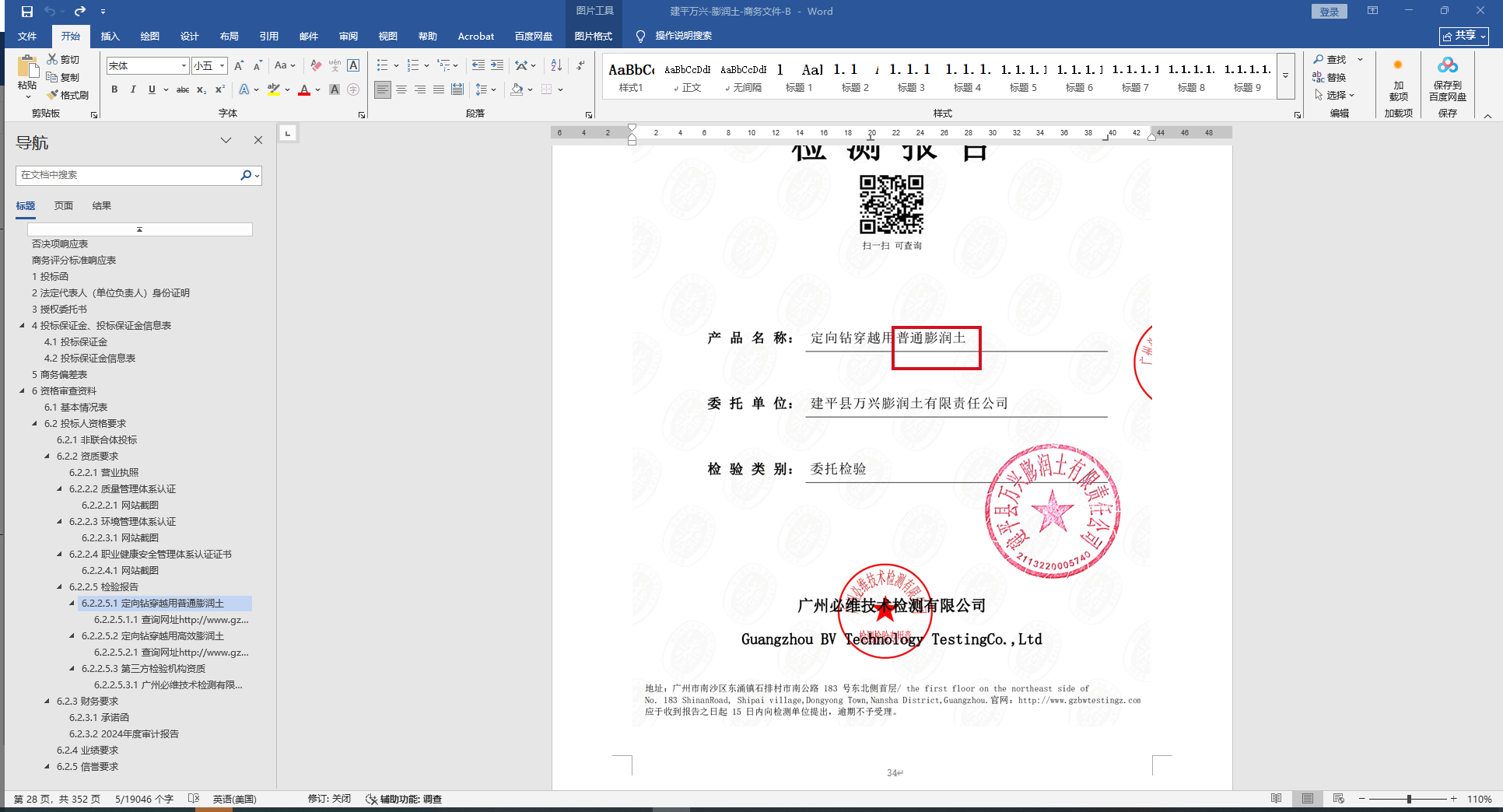Switch to Web layout view in status bar
The width and height of the screenshot is (1503, 812).
pyautogui.click(x=1338, y=799)
